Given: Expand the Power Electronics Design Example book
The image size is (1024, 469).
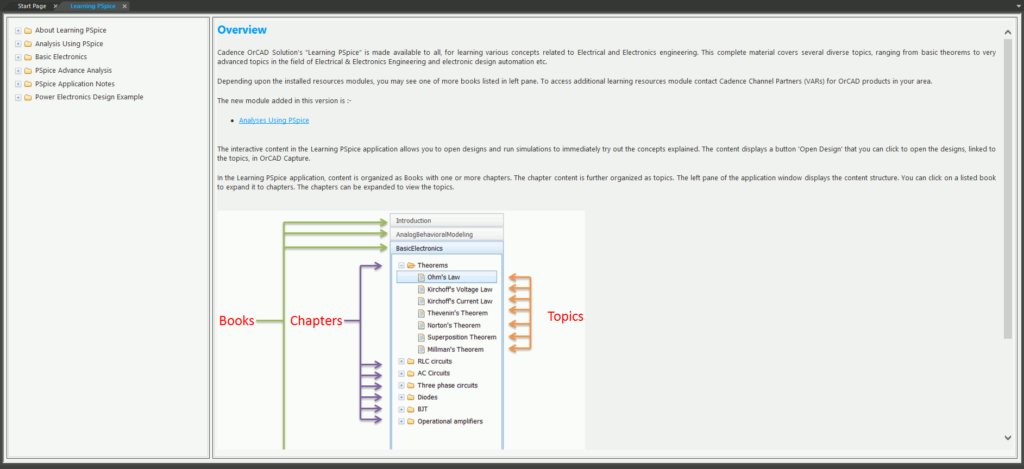Looking at the screenshot, I should pyautogui.click(x=18, y=97).
